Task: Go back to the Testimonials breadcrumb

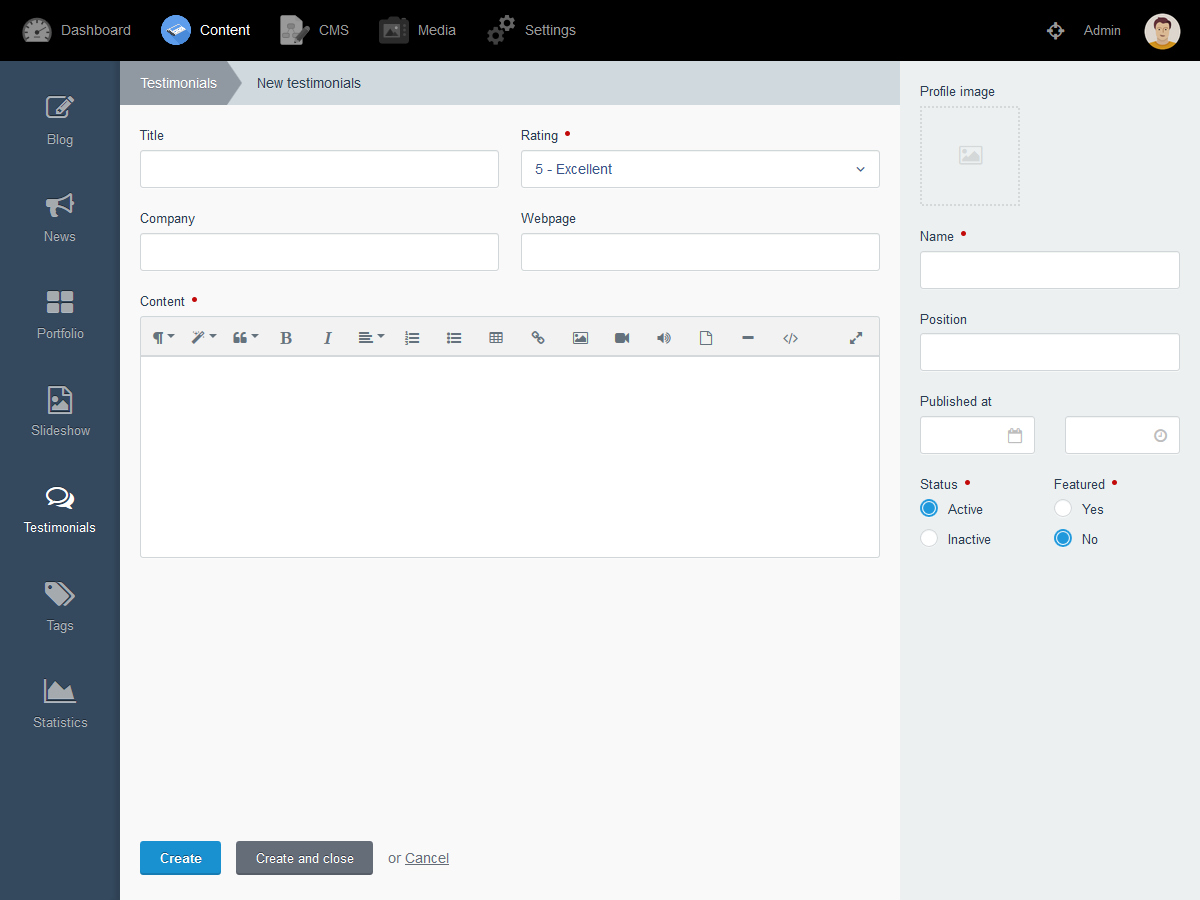Action: click(x=178, y=83)
